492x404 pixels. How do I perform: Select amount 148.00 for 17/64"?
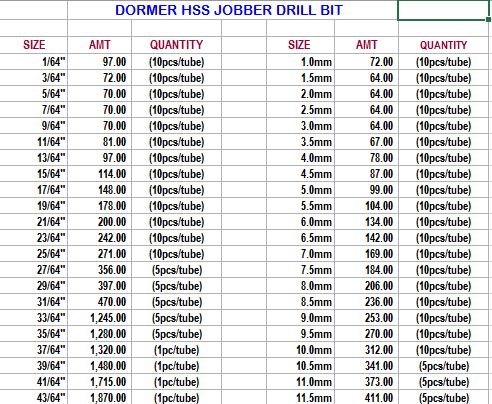[99, 190]
